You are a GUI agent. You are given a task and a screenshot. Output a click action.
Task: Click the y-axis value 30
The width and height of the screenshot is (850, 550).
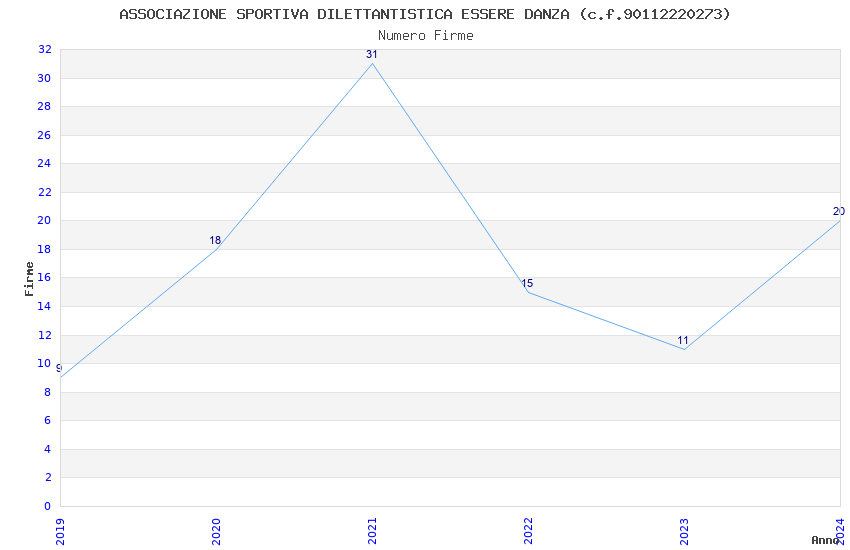[x=44, y=78]
